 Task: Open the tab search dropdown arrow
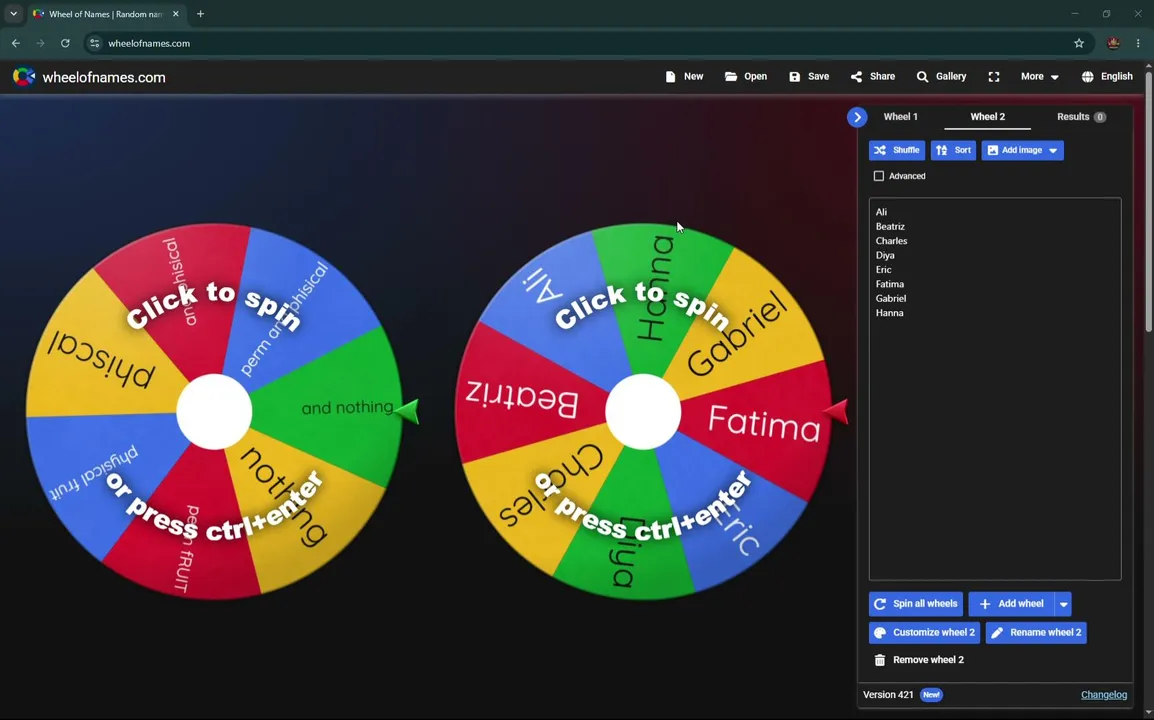pos(13,14)
